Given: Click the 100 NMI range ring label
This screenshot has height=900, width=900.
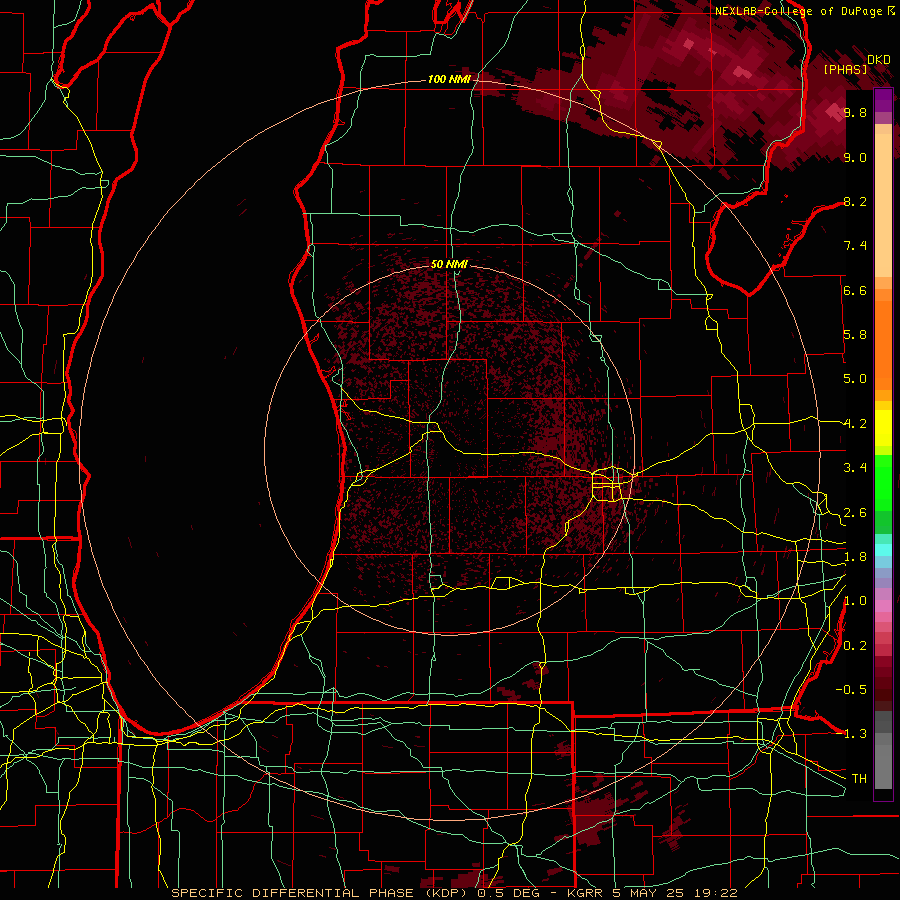Looking at the screenshot, I should [449, 79].
